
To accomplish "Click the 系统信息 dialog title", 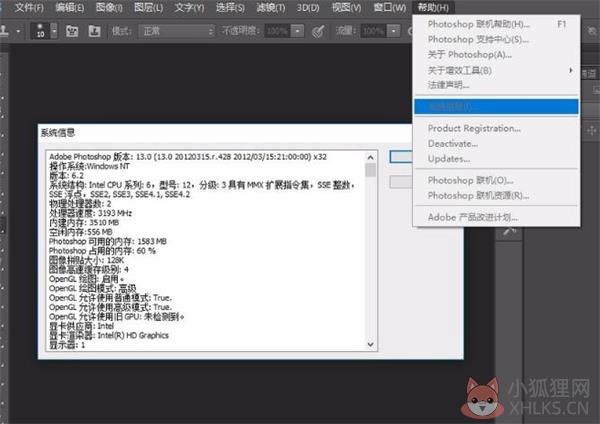I will click(x=58, y=133).
